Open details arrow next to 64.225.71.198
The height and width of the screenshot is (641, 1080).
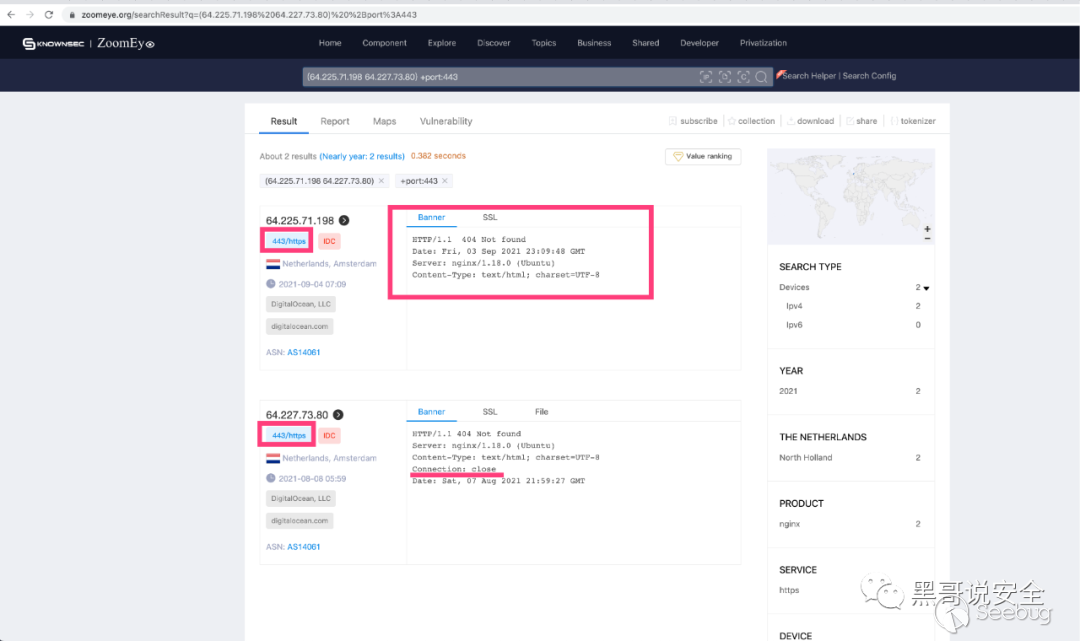344,220
